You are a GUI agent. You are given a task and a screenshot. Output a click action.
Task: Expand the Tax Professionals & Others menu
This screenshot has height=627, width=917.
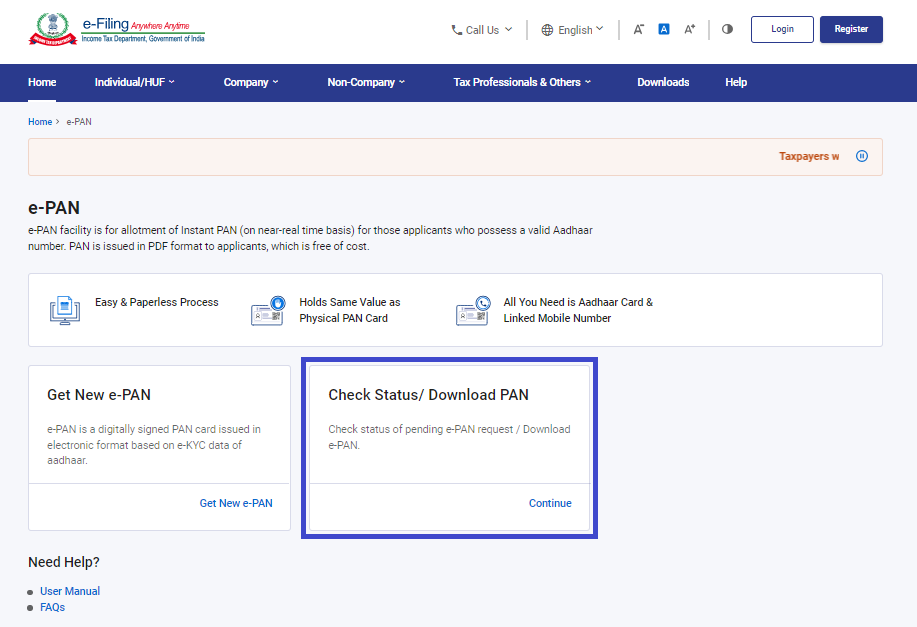pos(522,82)
